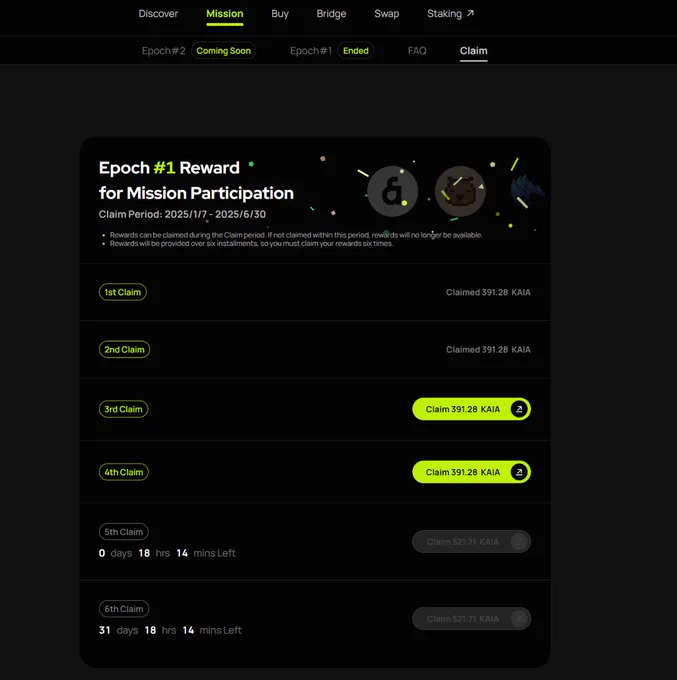Click the 6th Claim 31 days countdown

pos(170,630)
